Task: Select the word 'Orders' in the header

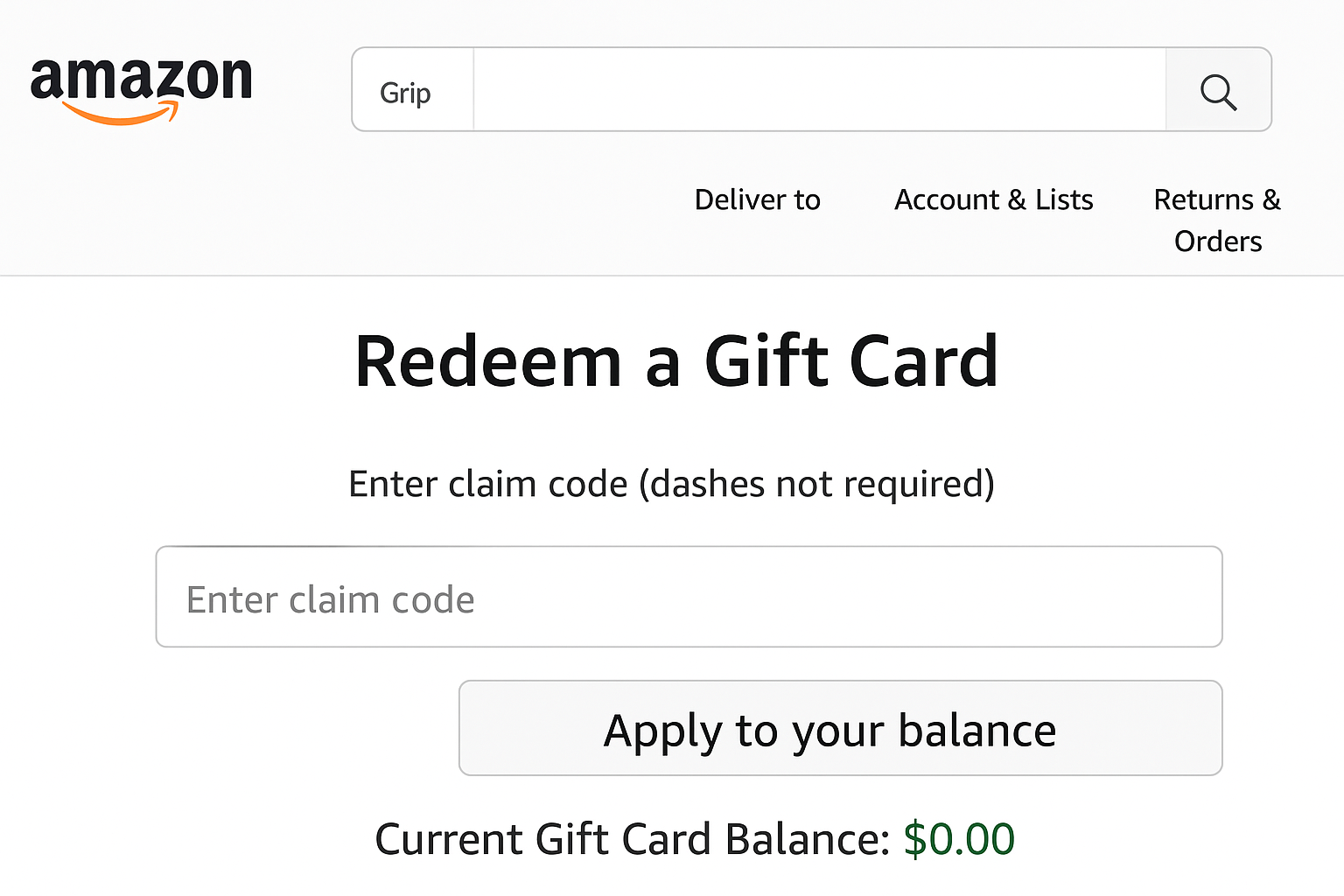Action: tap(1217, 241)
